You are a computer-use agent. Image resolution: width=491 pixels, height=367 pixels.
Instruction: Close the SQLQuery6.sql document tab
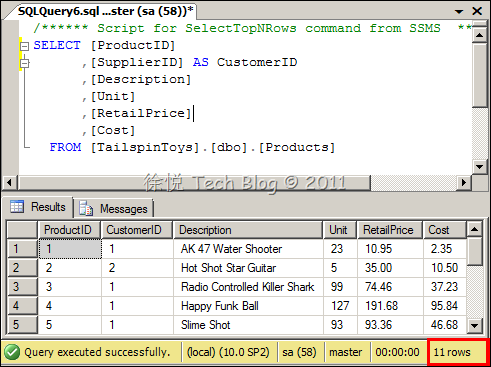[x=477, y=11]
